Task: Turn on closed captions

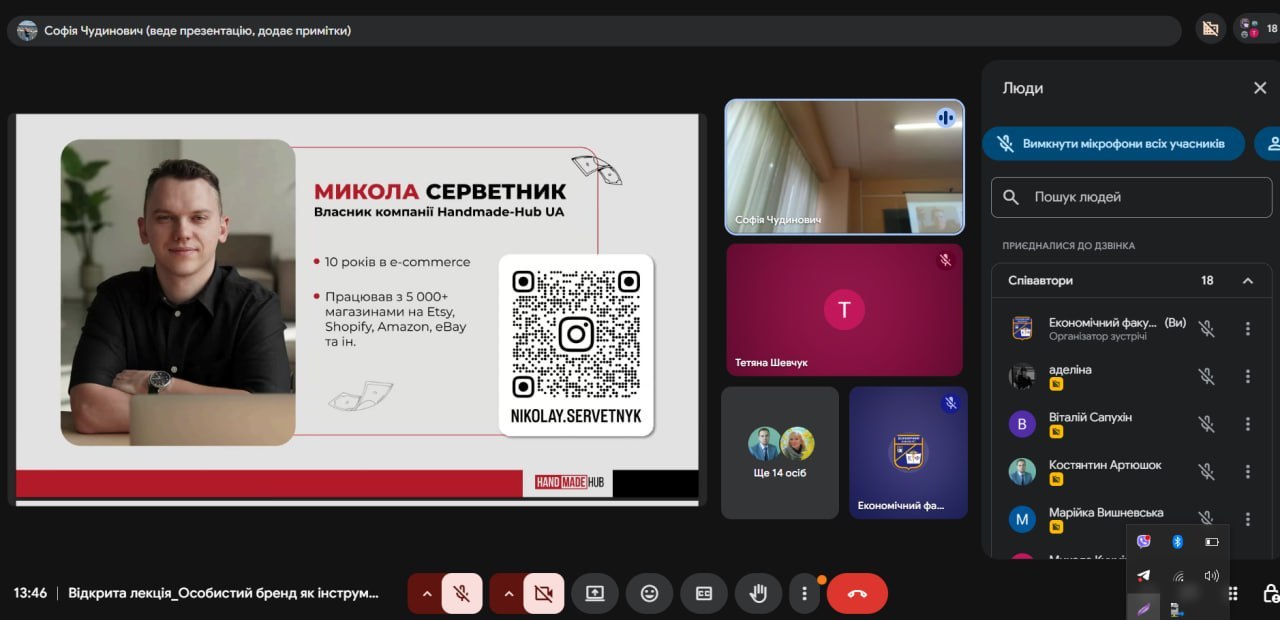Action: pos(704,593)
